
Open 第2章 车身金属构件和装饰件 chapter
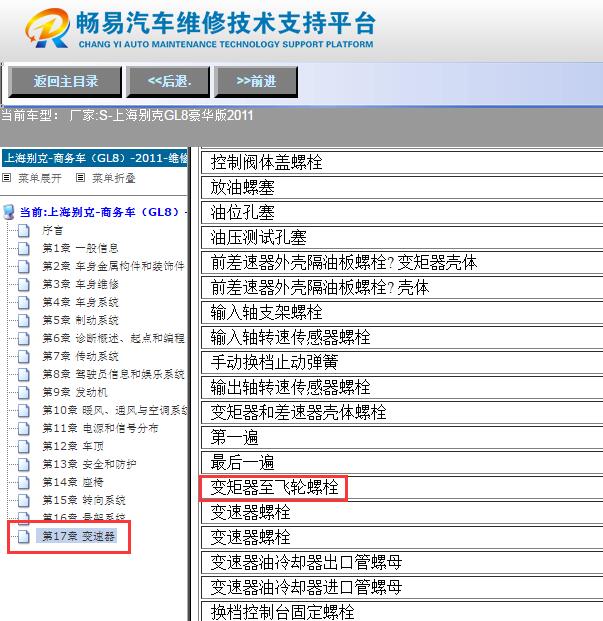pos(113,266)
